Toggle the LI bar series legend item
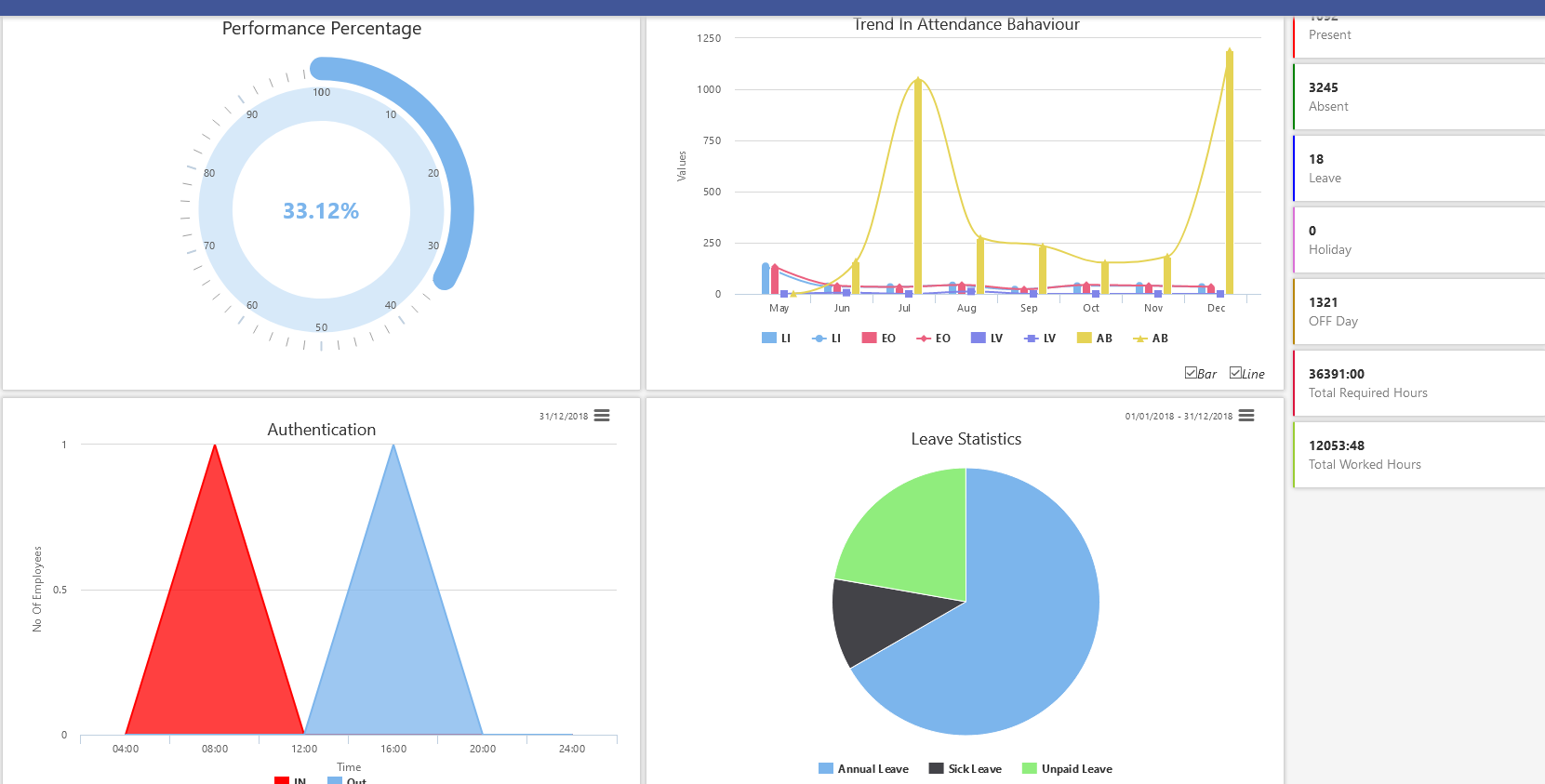Image resolution: width=1545 pixels, height=784 pixels. tap(776, 339)
